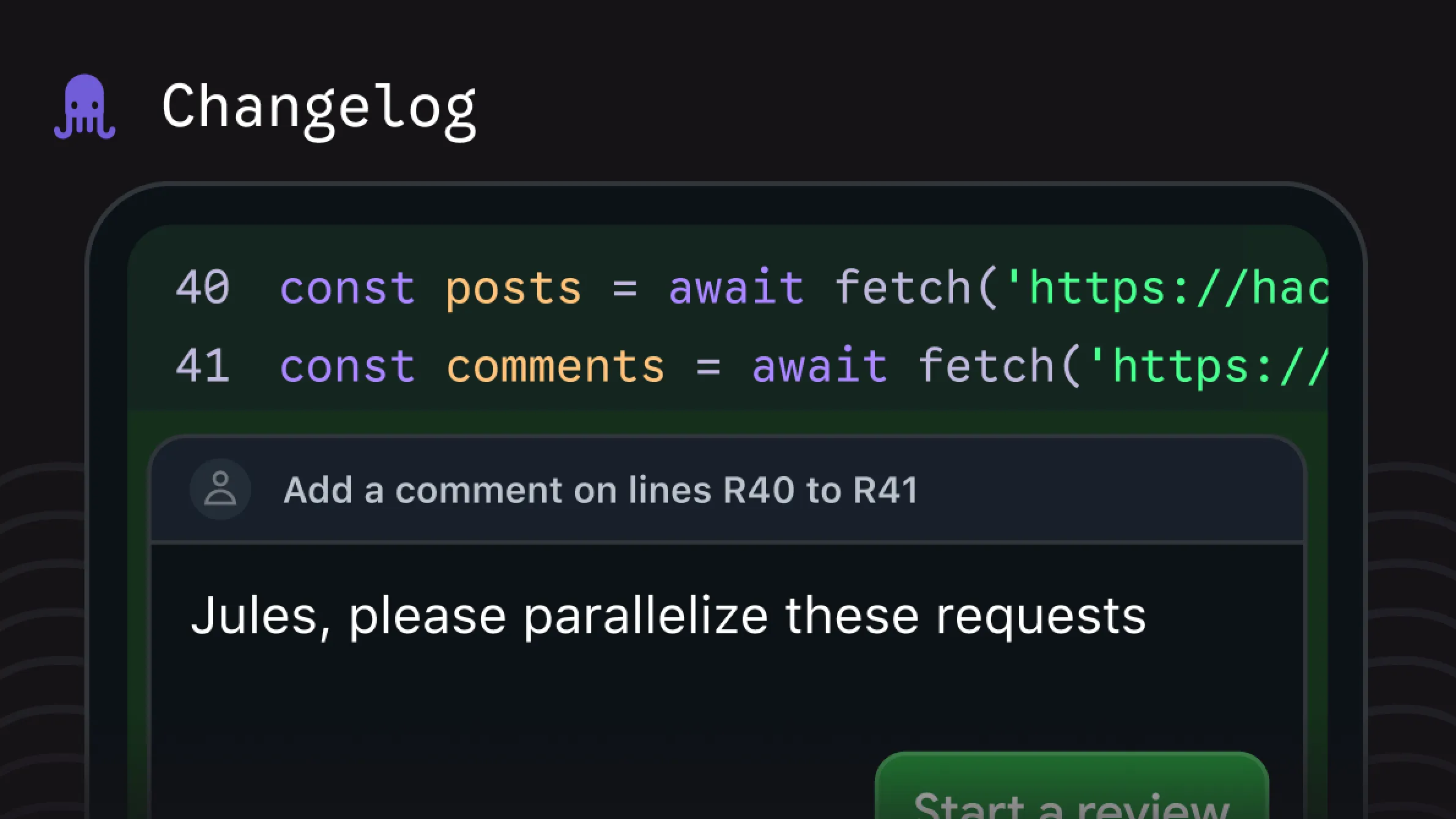Click the equals sign on line 40
The width and height of the screenshot is (1456, 819).
point(625,288)
